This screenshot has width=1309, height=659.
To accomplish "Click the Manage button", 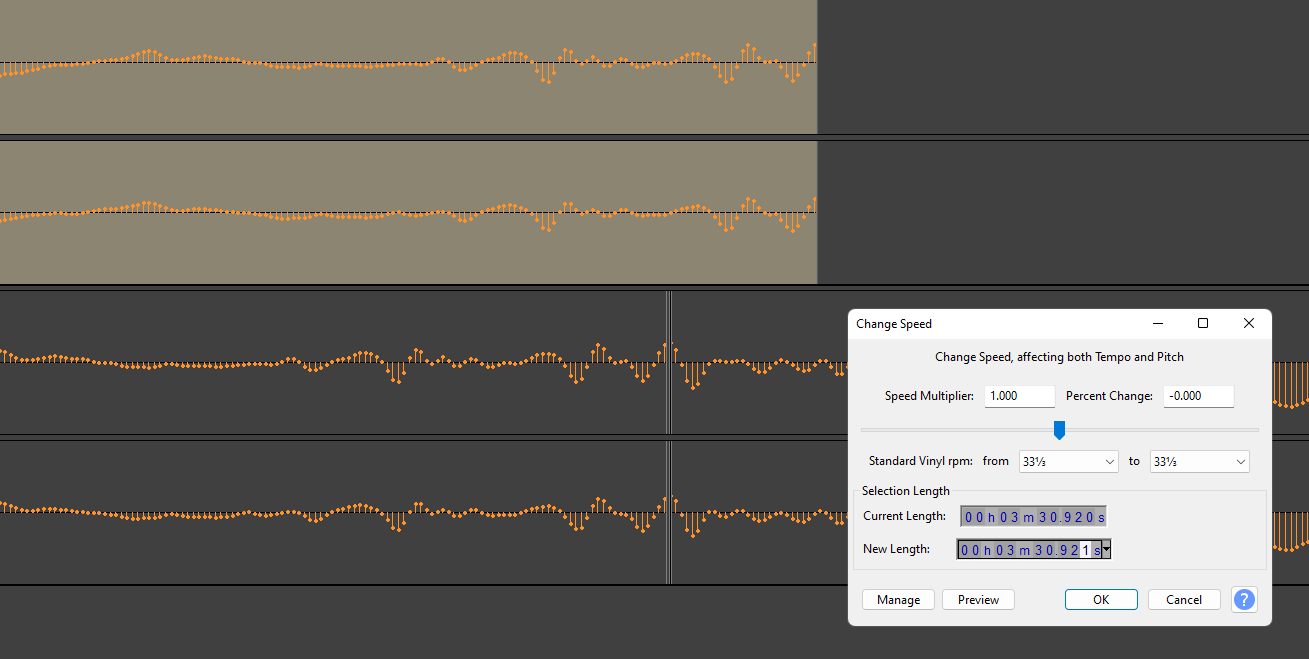I will (x=898, y=600).
